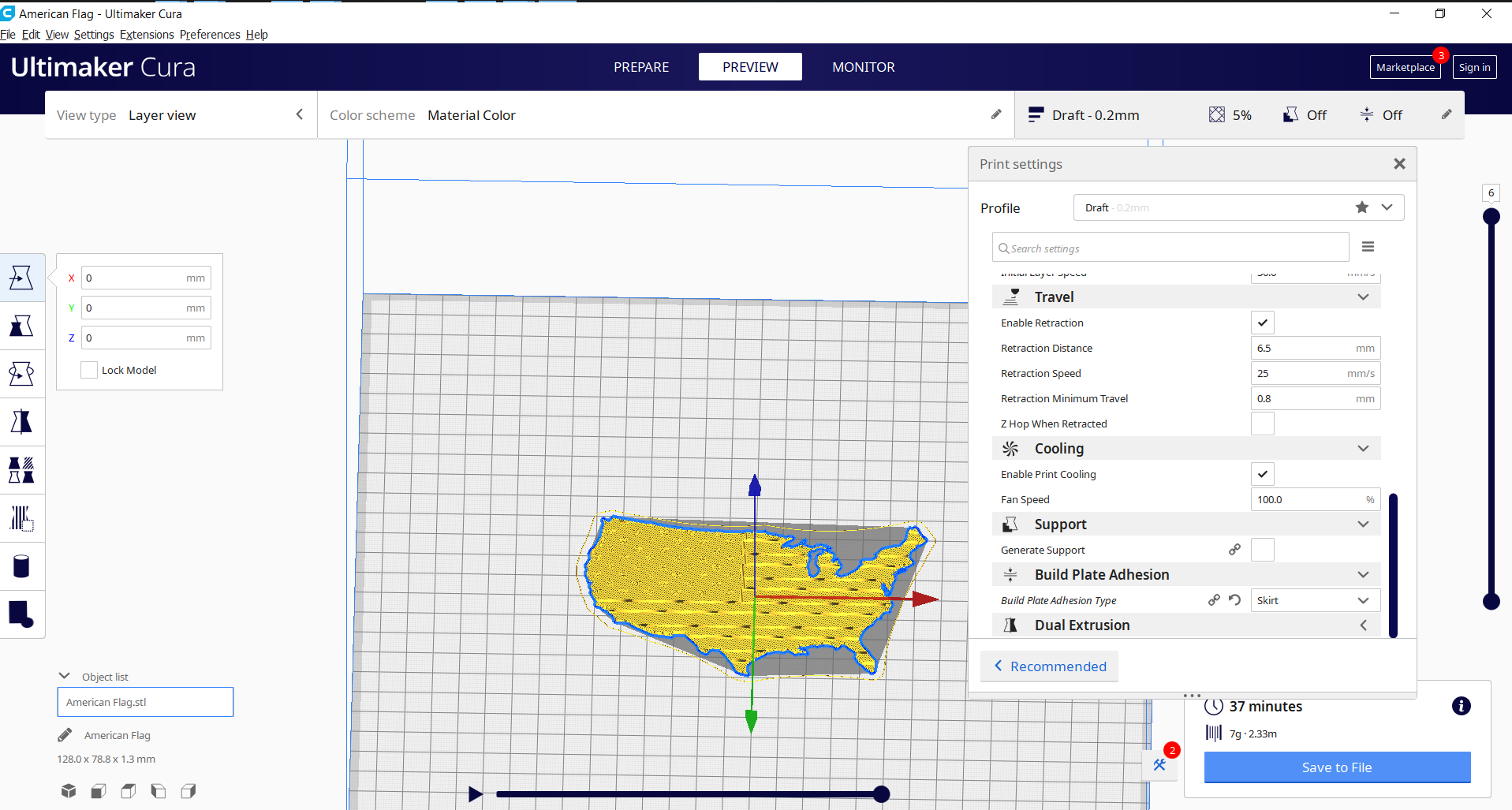1512x810 pixels.
Task: Select the Rotate tool
Action: pyautogui.click(x=21, y=374)
